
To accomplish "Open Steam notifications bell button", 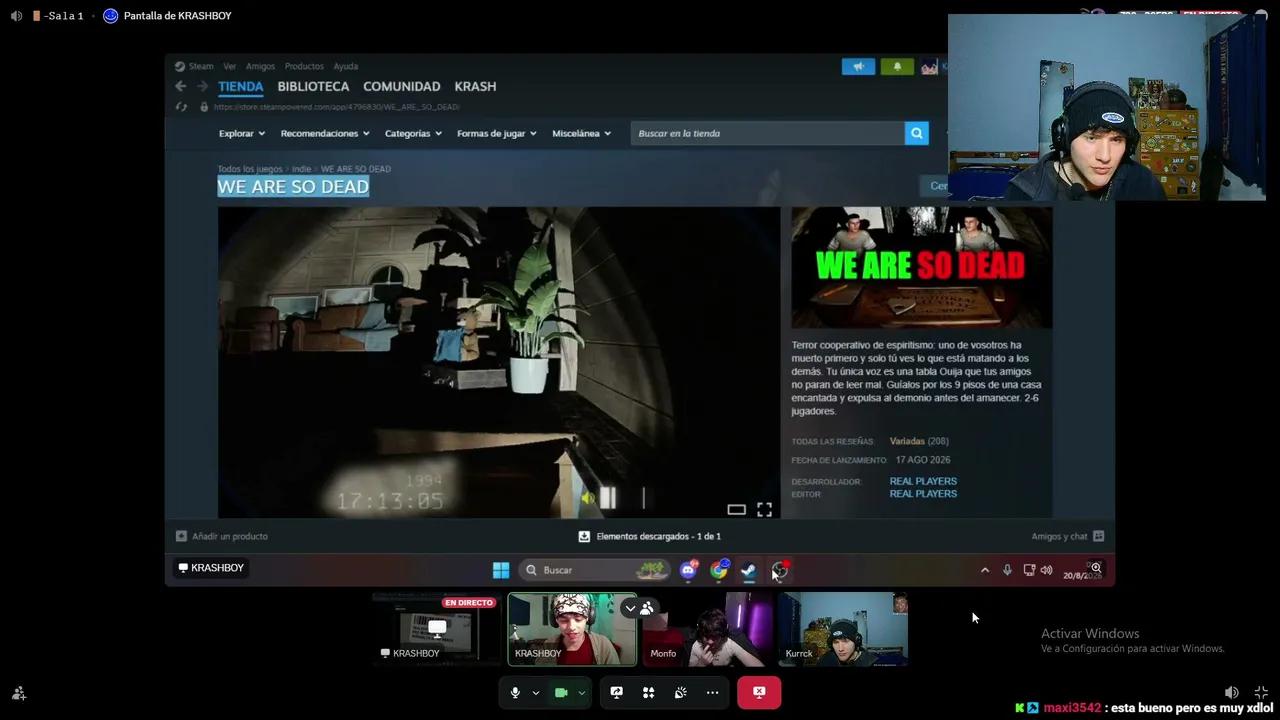I will [897, 66].
